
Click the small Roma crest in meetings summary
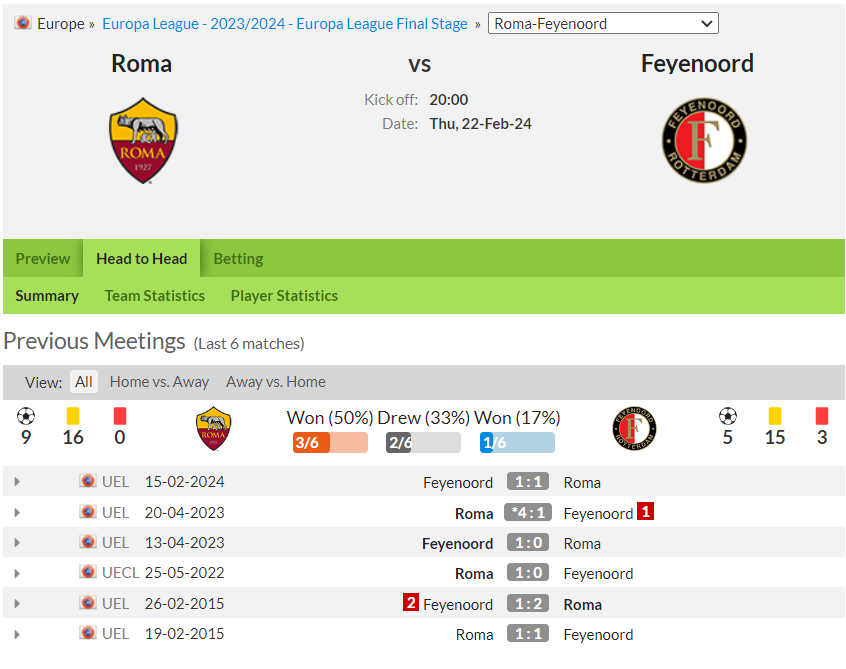pyautogui.click(x=214, y=428)
